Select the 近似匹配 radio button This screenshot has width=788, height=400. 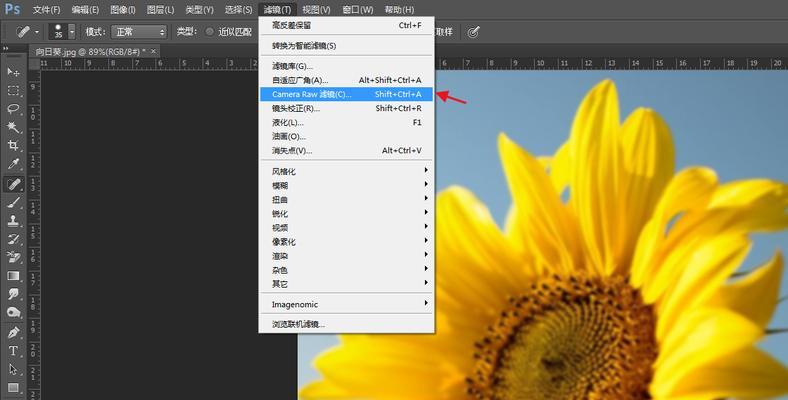[210, 32]
